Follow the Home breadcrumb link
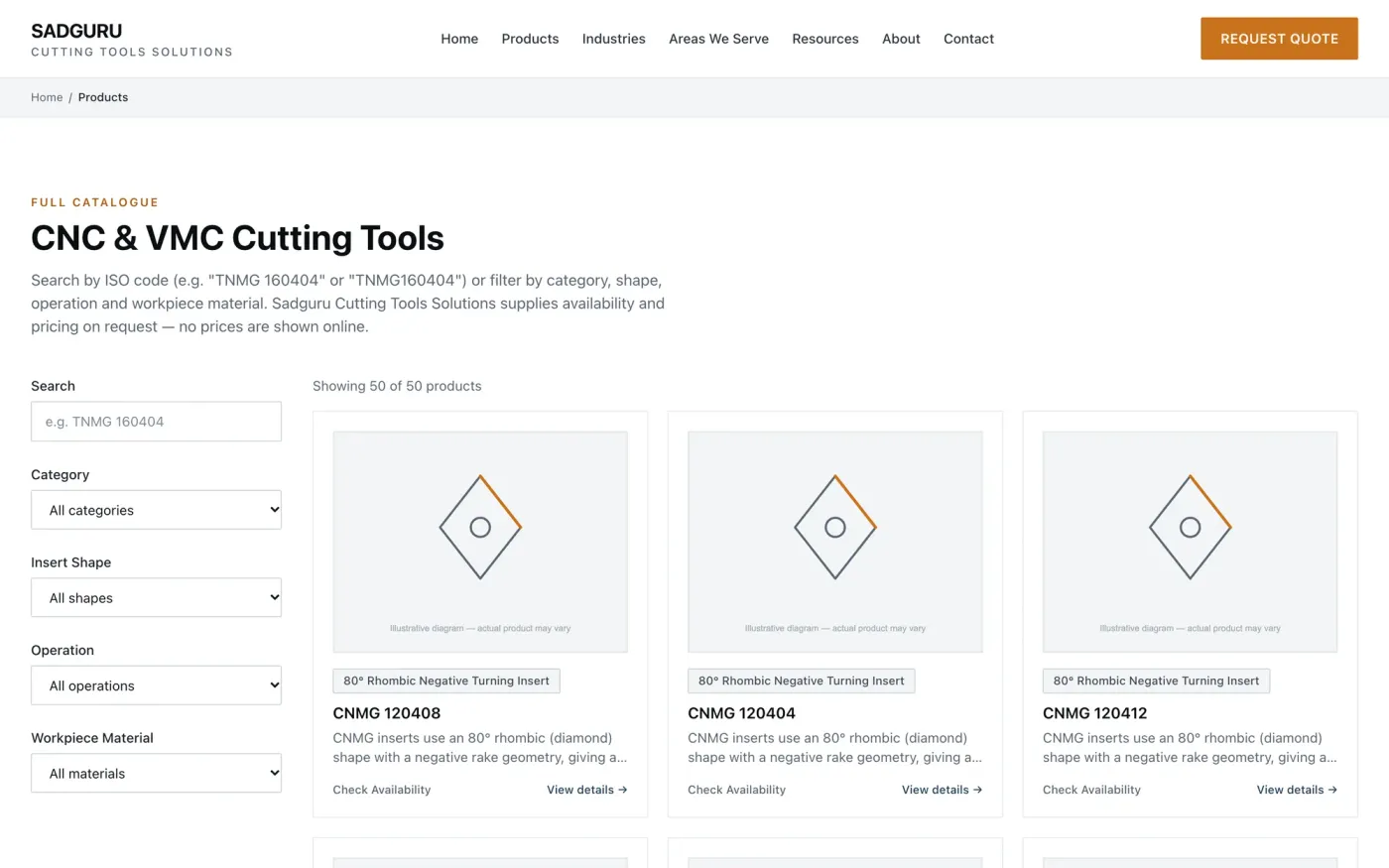This screenshot has width=1389, height=868. tap(47, 97)
